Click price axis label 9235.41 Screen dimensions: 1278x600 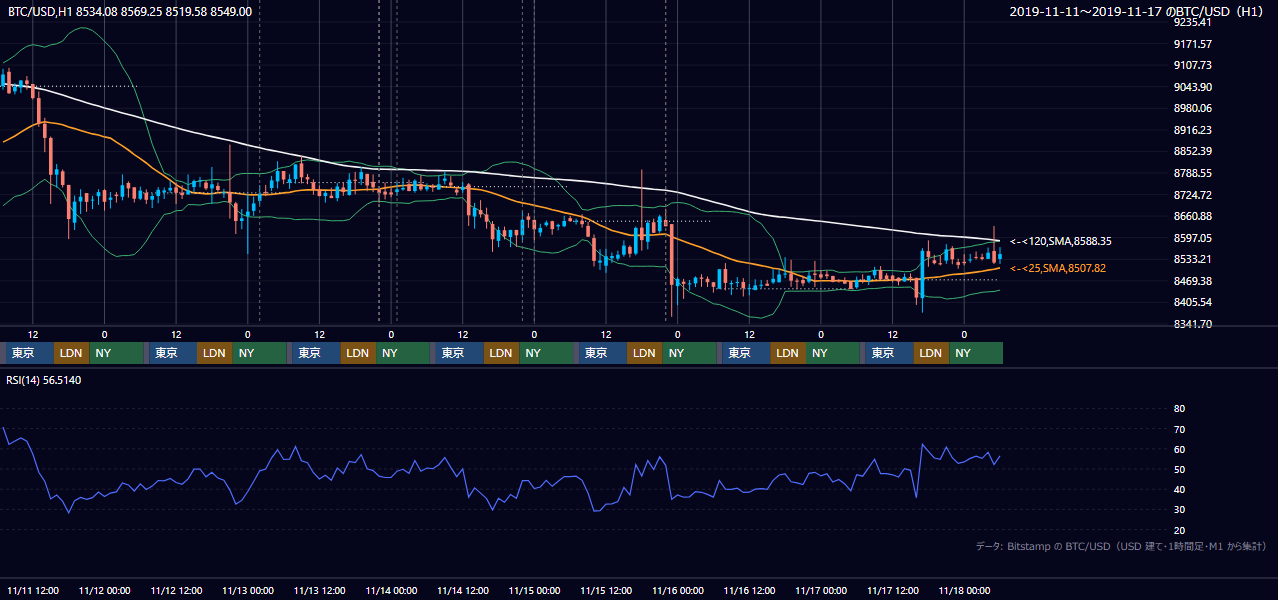click(x=1193, y=22)
